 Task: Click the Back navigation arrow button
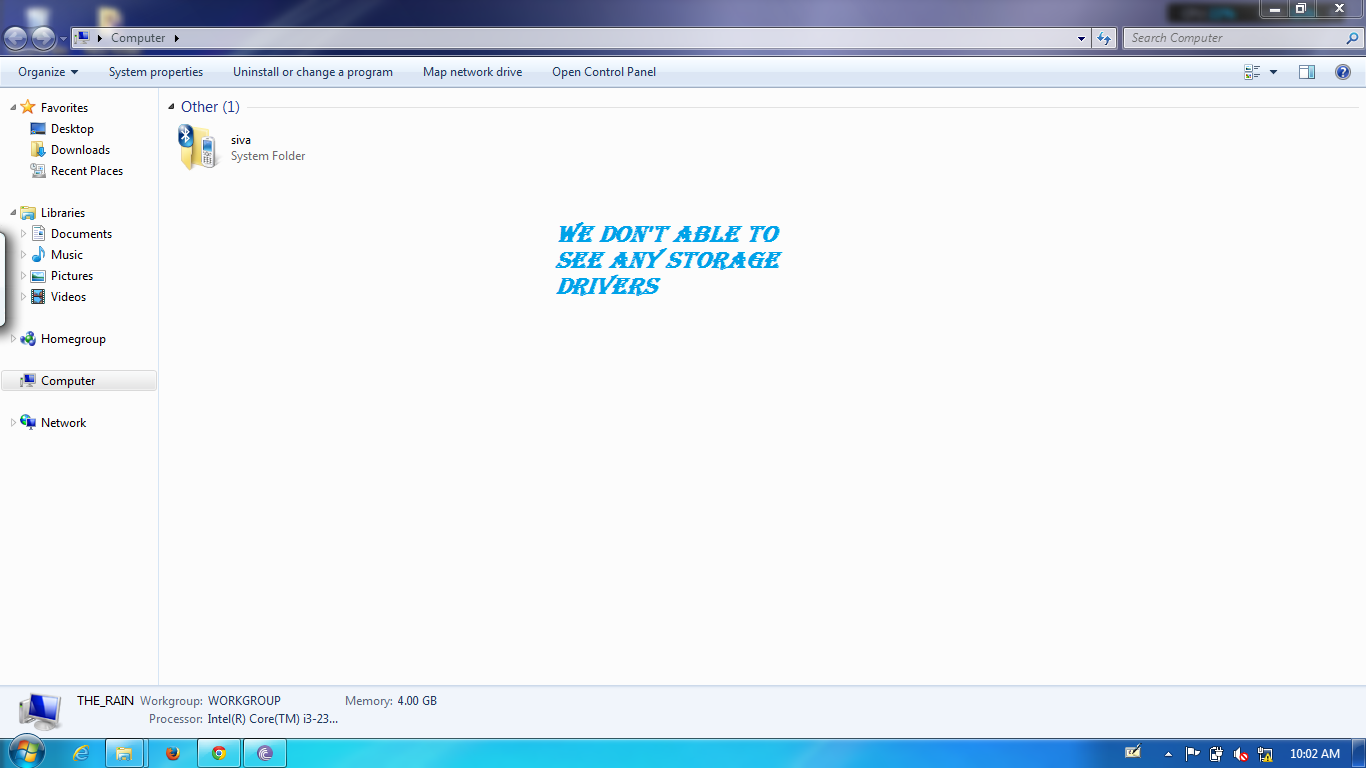16,38
